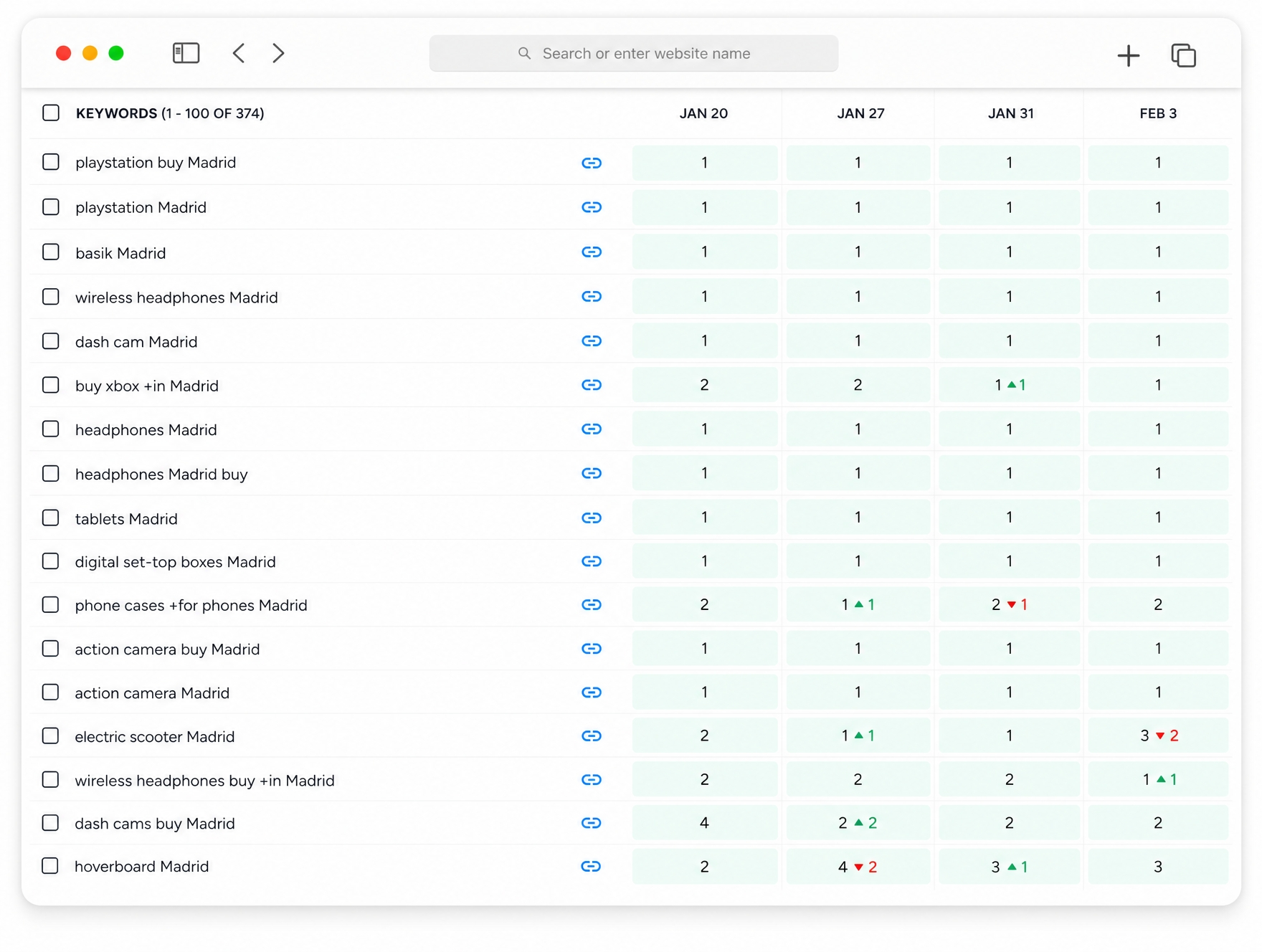Select checkbox for dash cam Madrid

[x=51, y=341]
